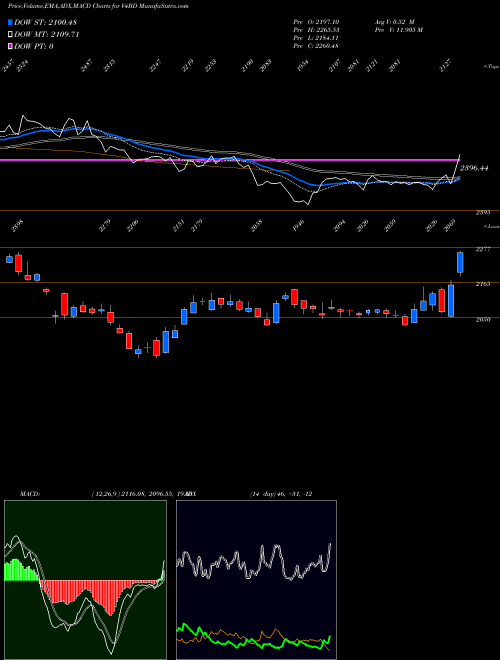Viewport: 500px width, 660px height.
Task: Click the MACD (12,26,9) parameter values text
Action: (x=140, y=494)
